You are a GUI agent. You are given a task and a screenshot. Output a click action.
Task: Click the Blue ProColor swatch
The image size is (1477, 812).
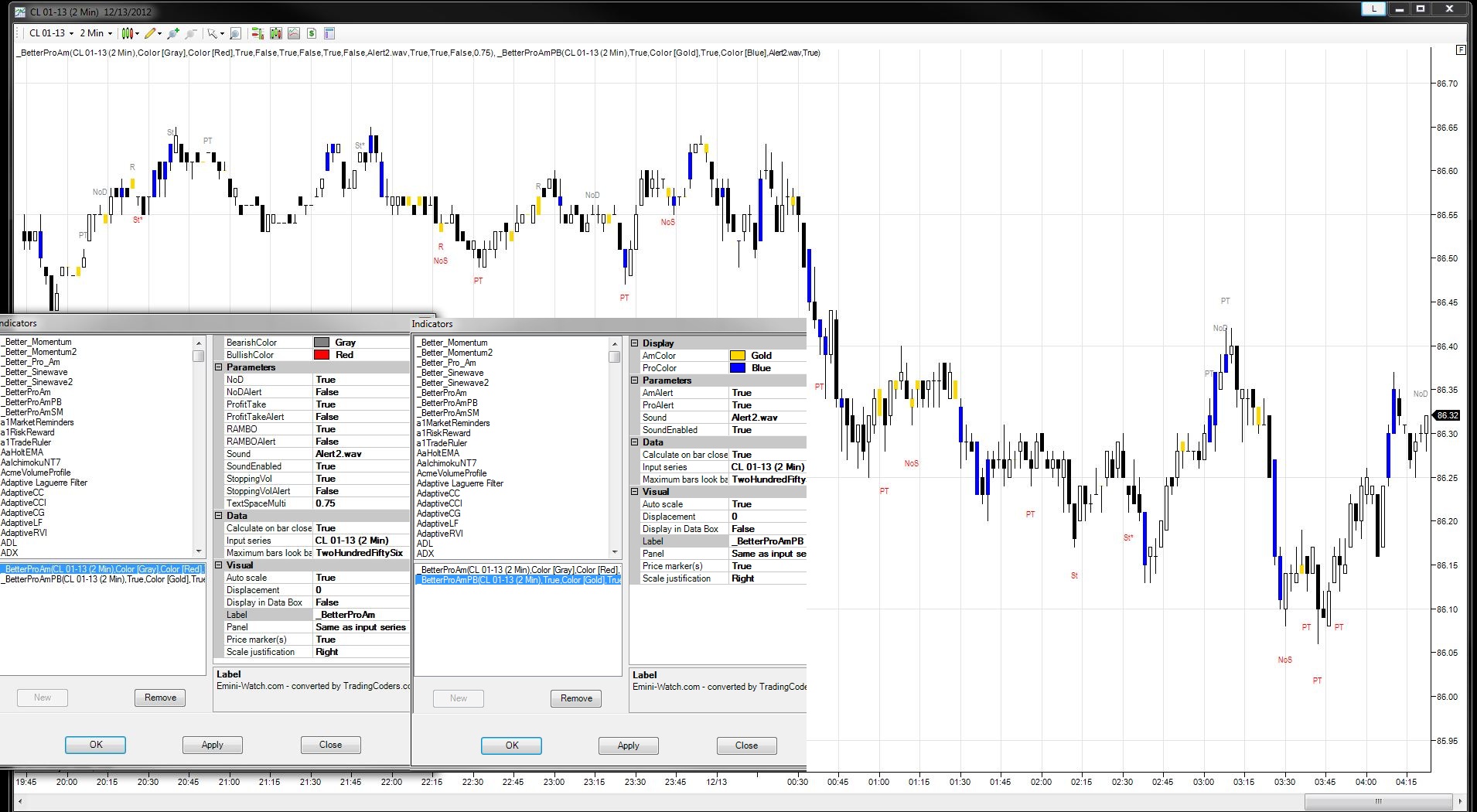[x=738, y=368]
